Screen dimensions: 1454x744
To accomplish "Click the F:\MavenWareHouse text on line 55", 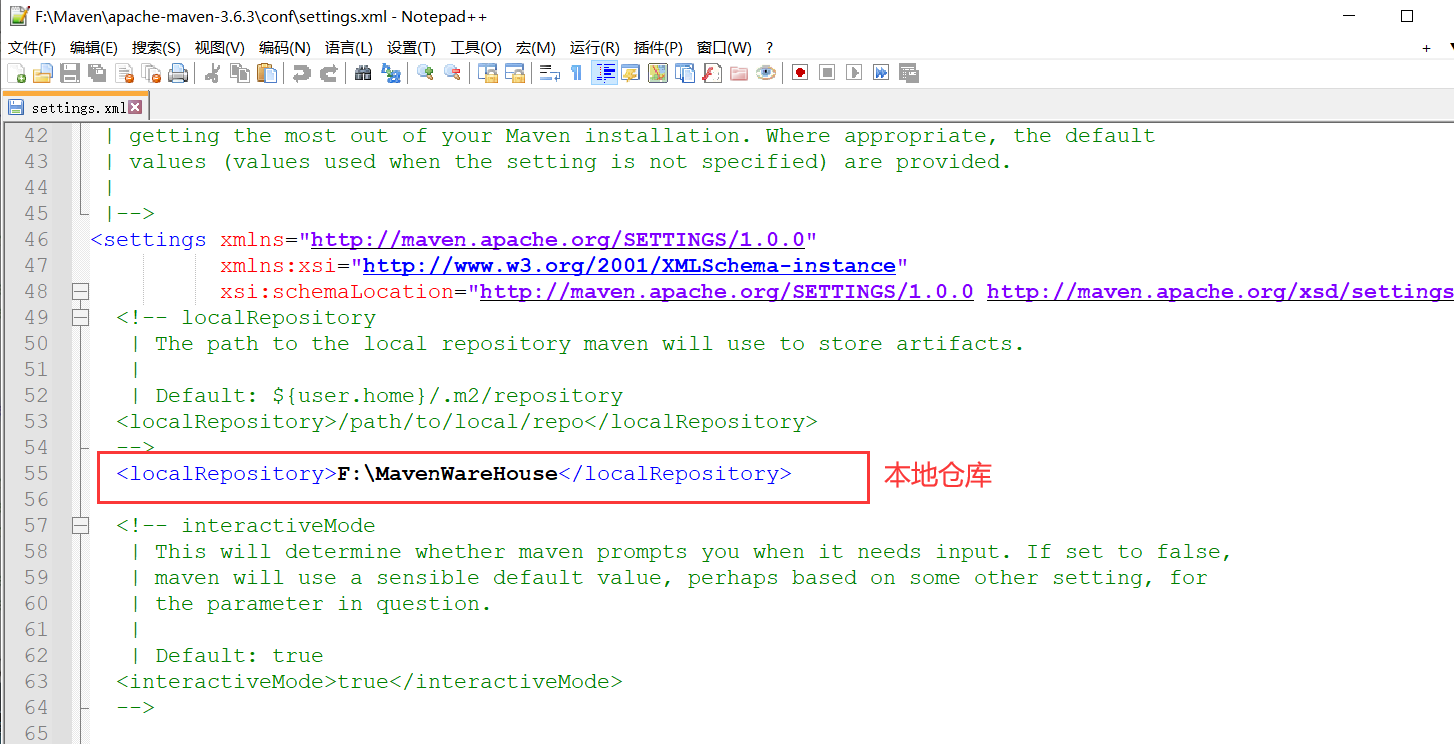I will 447,473.
